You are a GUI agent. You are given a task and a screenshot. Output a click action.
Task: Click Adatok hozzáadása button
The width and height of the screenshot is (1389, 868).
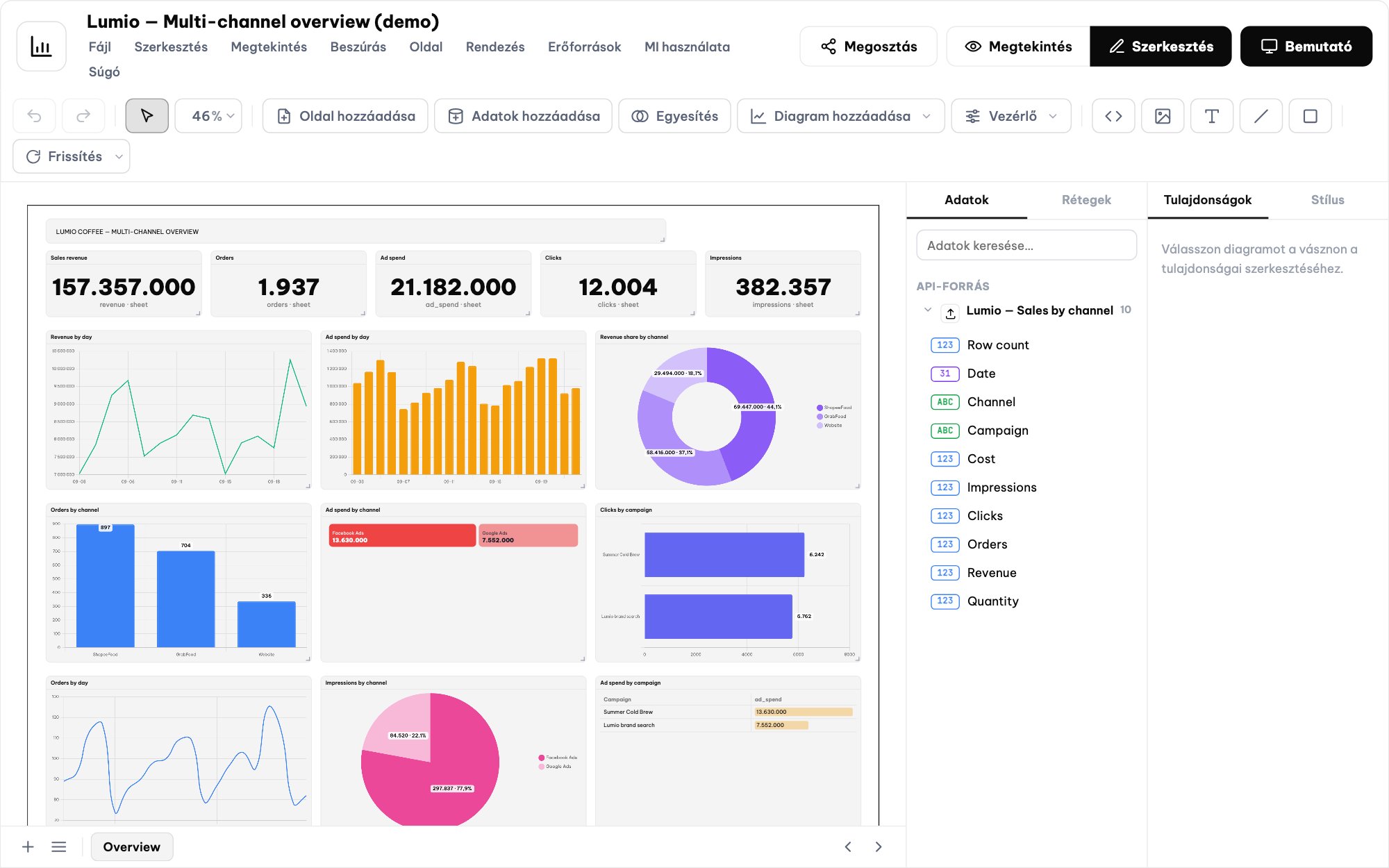pos(523,116)
